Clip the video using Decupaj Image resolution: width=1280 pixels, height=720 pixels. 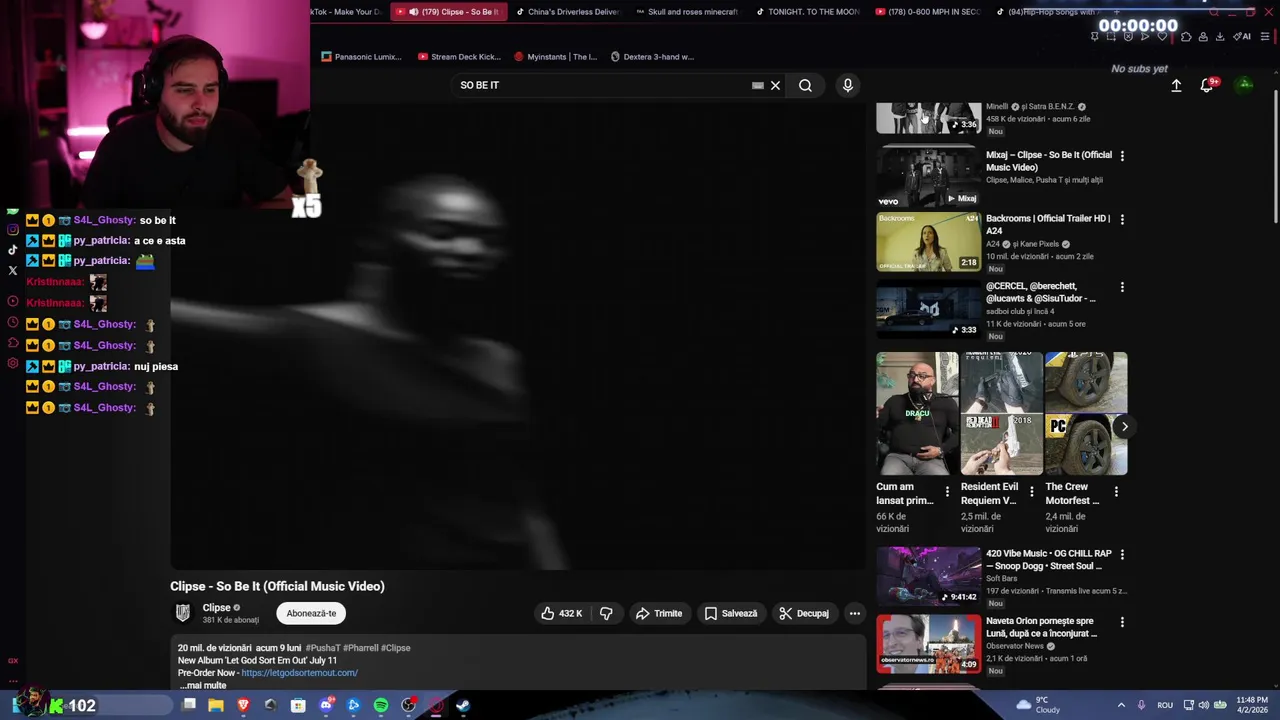tap(804, 613)
